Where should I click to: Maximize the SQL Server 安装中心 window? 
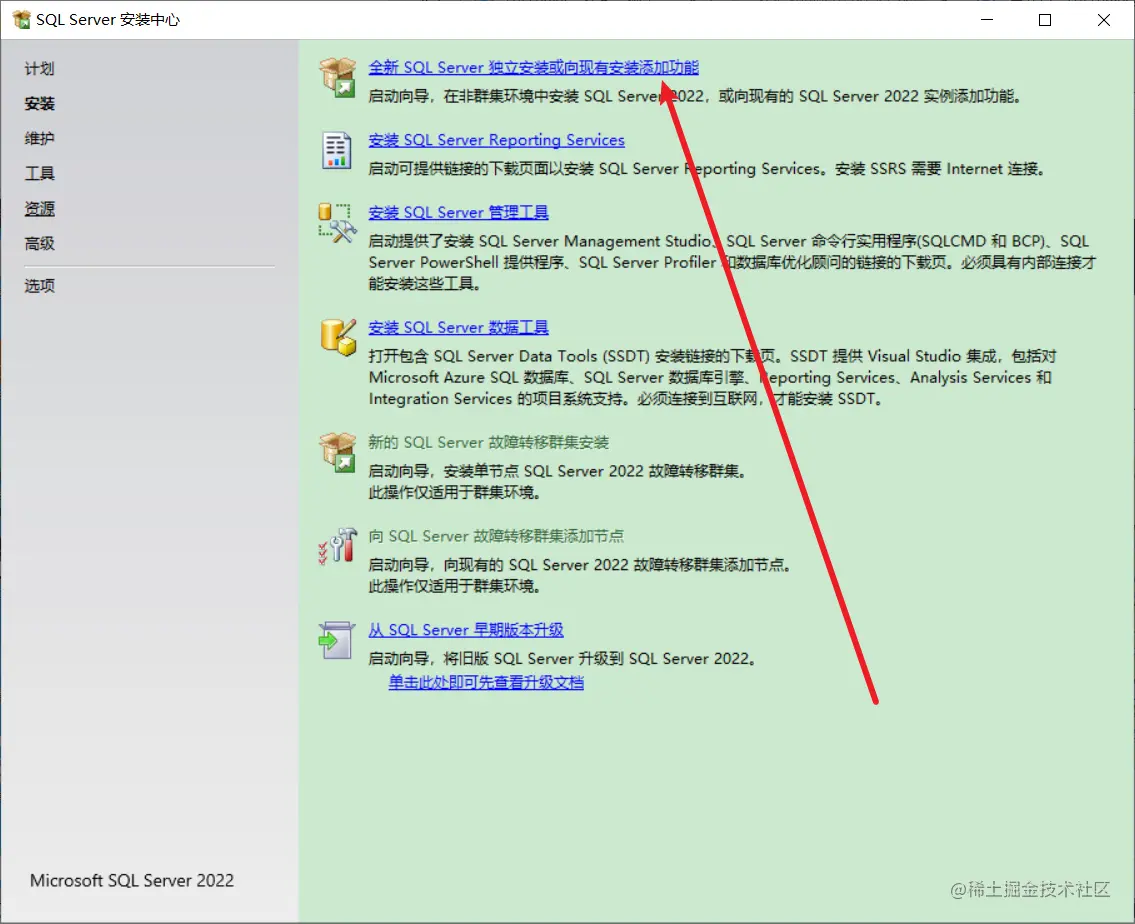click(1045, 20)
